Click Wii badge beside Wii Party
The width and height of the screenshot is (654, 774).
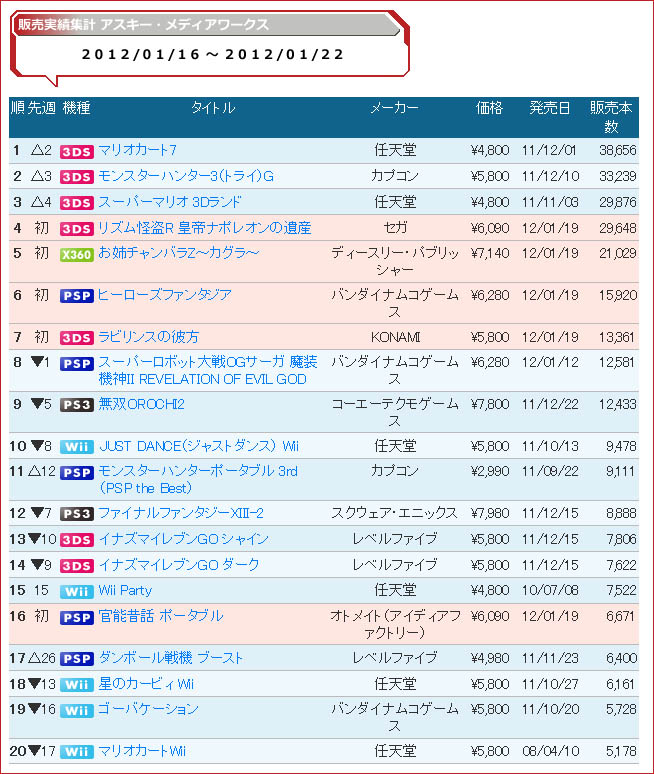click(x=77, y=592)
